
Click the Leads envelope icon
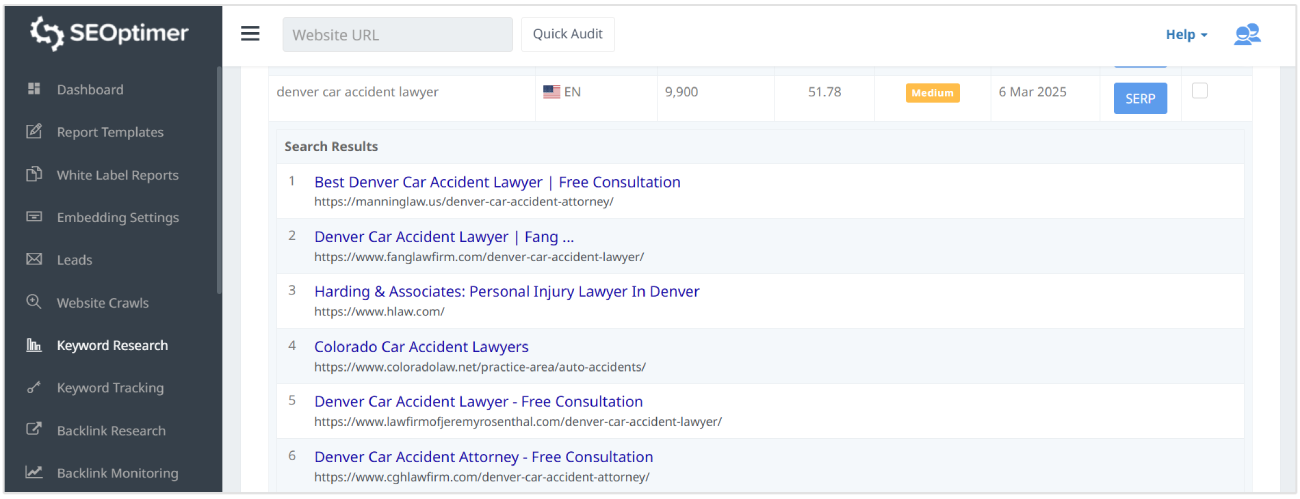coord(34,259)
